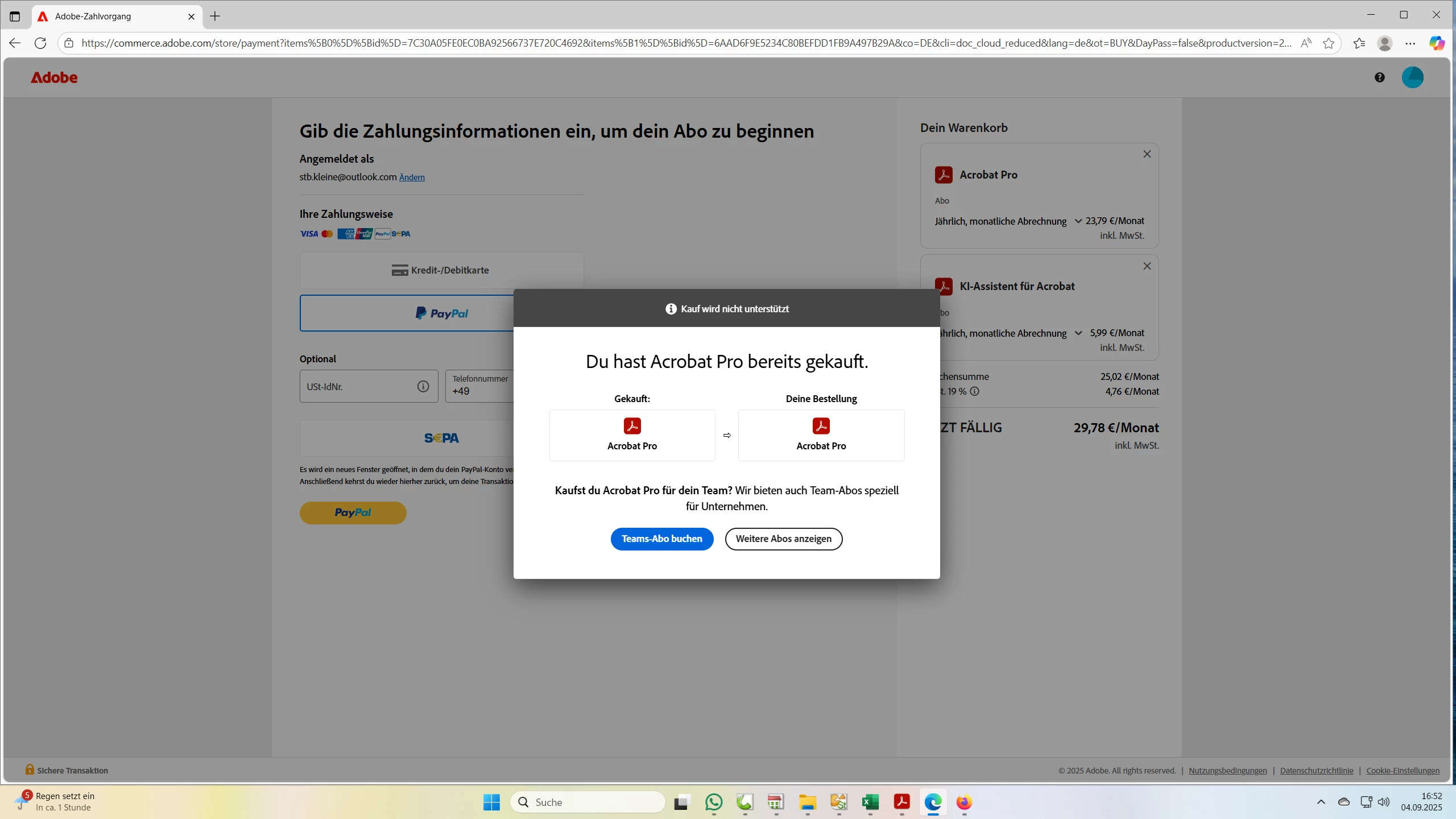Viewport: 1456px width, 819px height.
Task: Open the Adobe account profile avatar
Action: point(1412,77)
